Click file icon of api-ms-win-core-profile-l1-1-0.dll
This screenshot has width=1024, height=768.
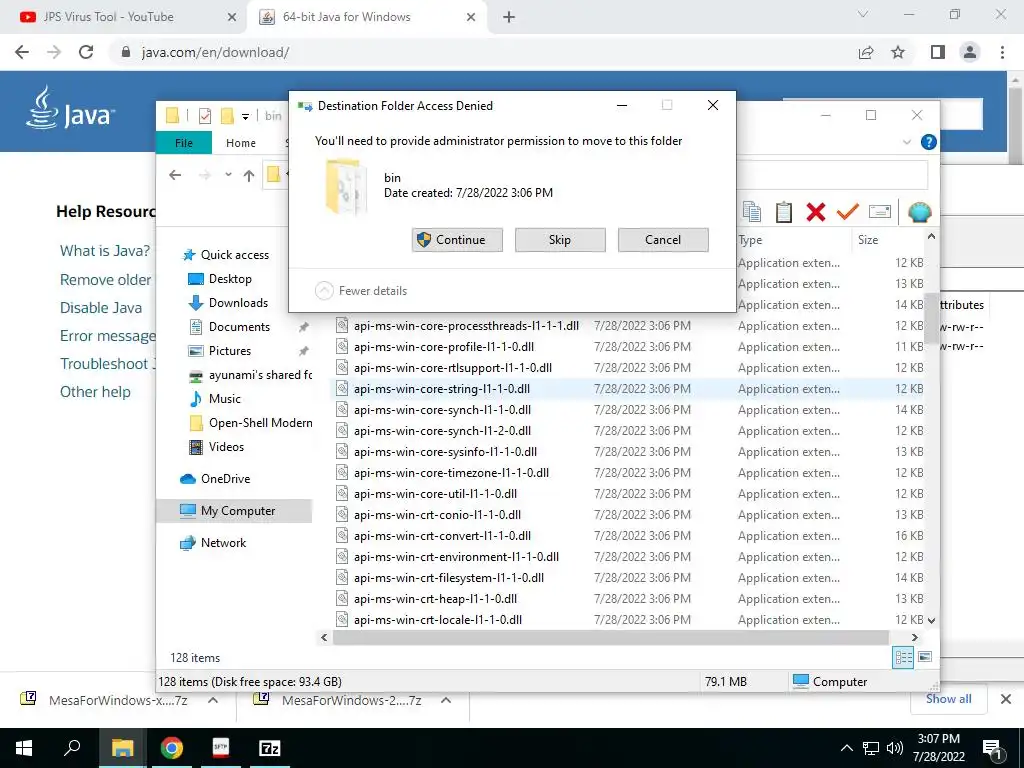point(342,347)
